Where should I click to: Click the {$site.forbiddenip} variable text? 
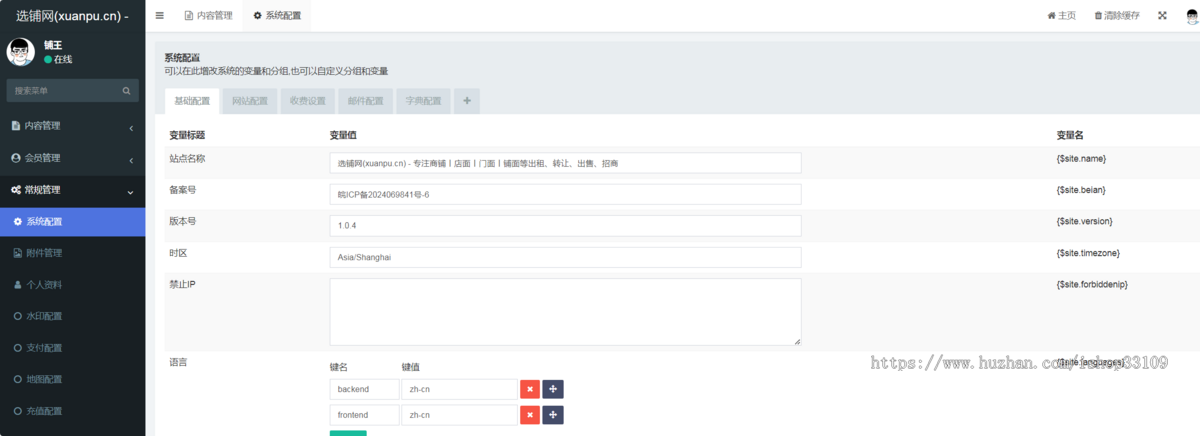tap(1092, 284)
